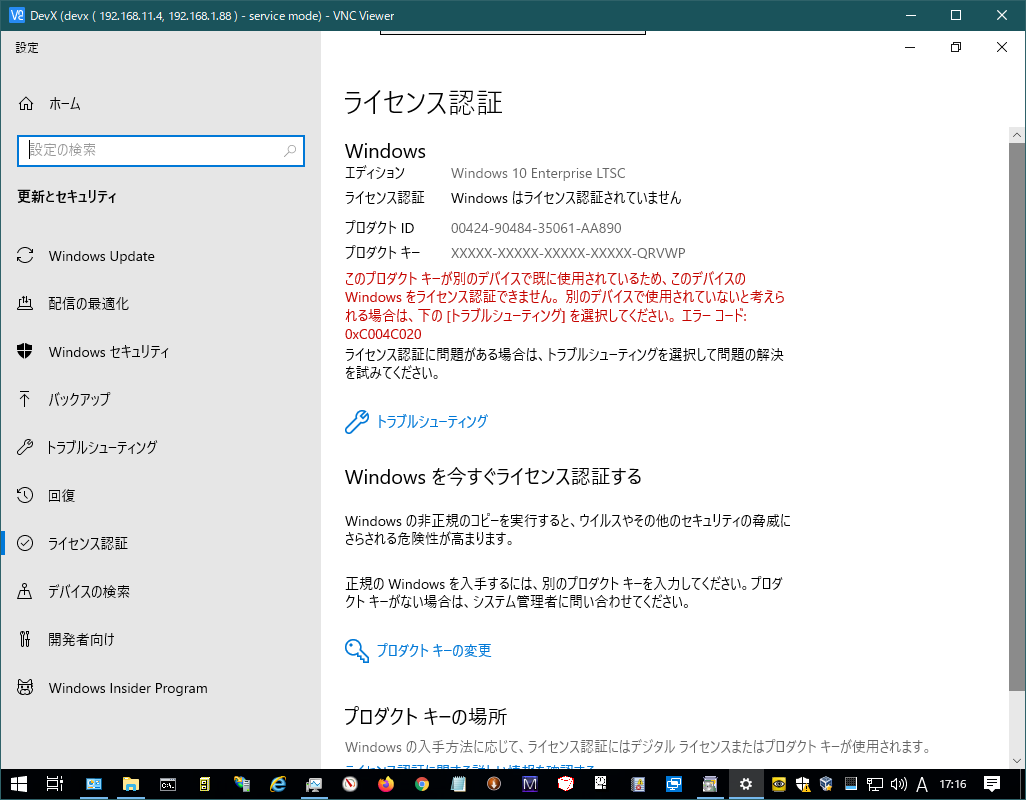Screen dimensions: 1026x800
Task: Open 配信の最適化 settings page
Action: tap(73, 304)
